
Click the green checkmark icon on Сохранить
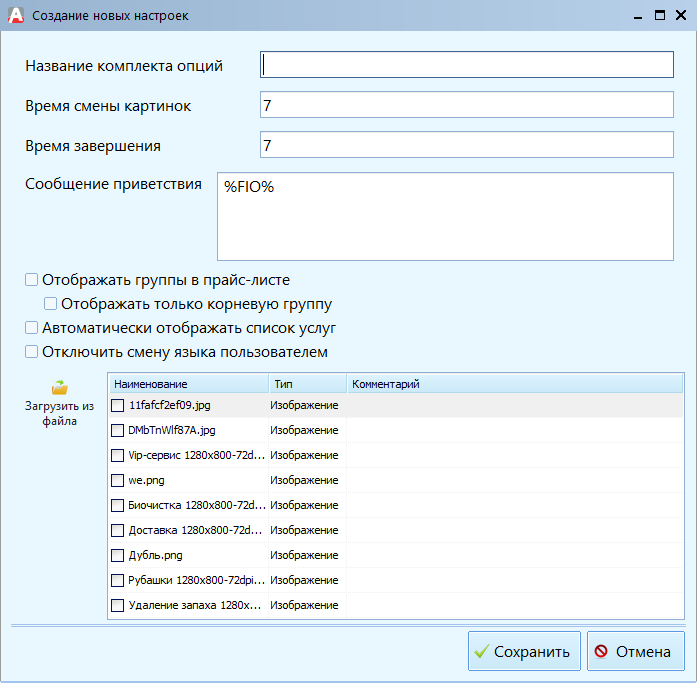coord(481,652)
